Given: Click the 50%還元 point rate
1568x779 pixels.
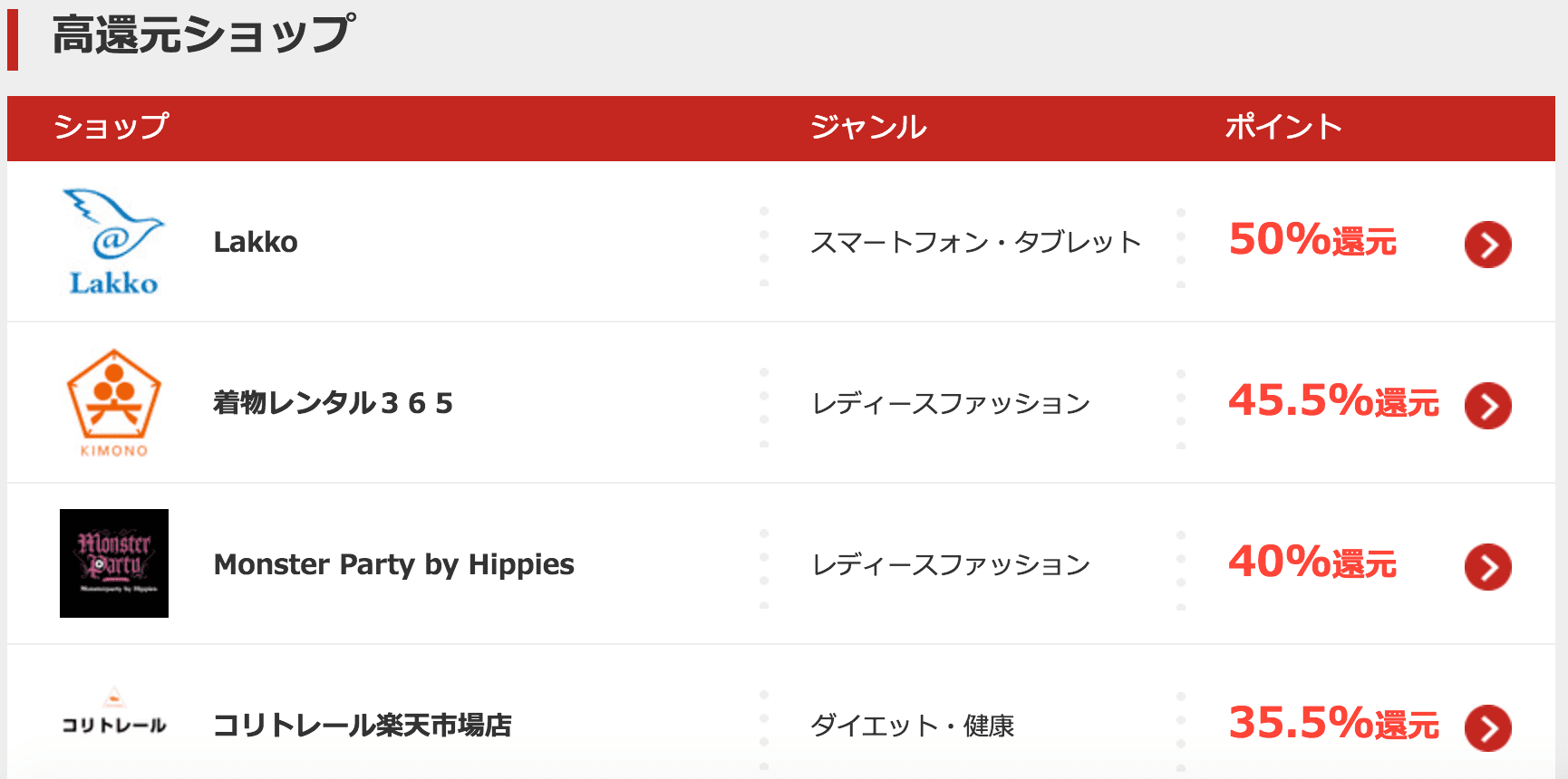Looking at the screenshot, I should (x=1312, y=241).
